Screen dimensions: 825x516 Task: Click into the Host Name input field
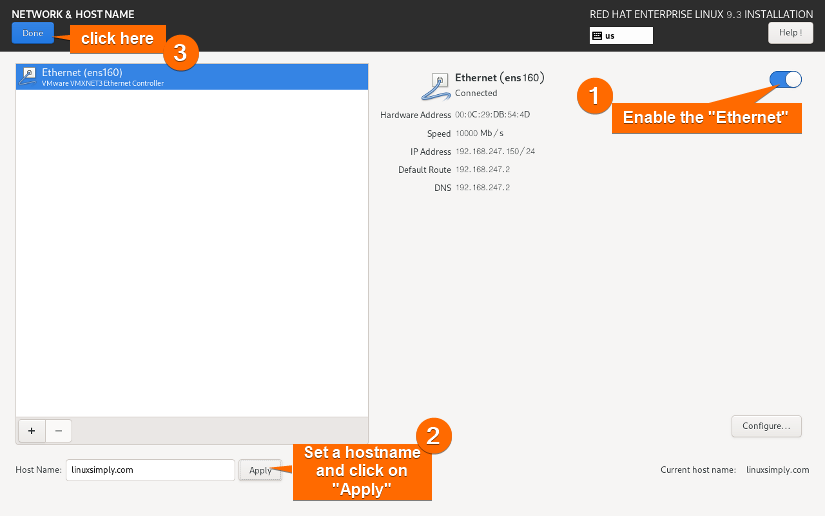150,470
